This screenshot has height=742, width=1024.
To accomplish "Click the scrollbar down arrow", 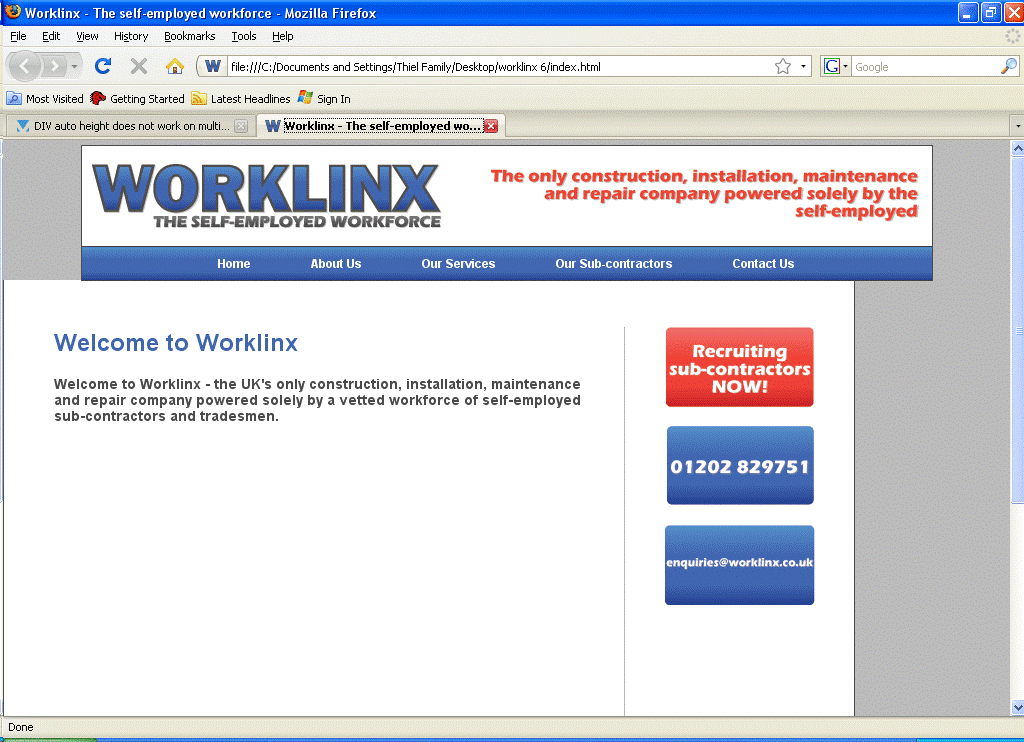I will click(x=1017, y=707).
